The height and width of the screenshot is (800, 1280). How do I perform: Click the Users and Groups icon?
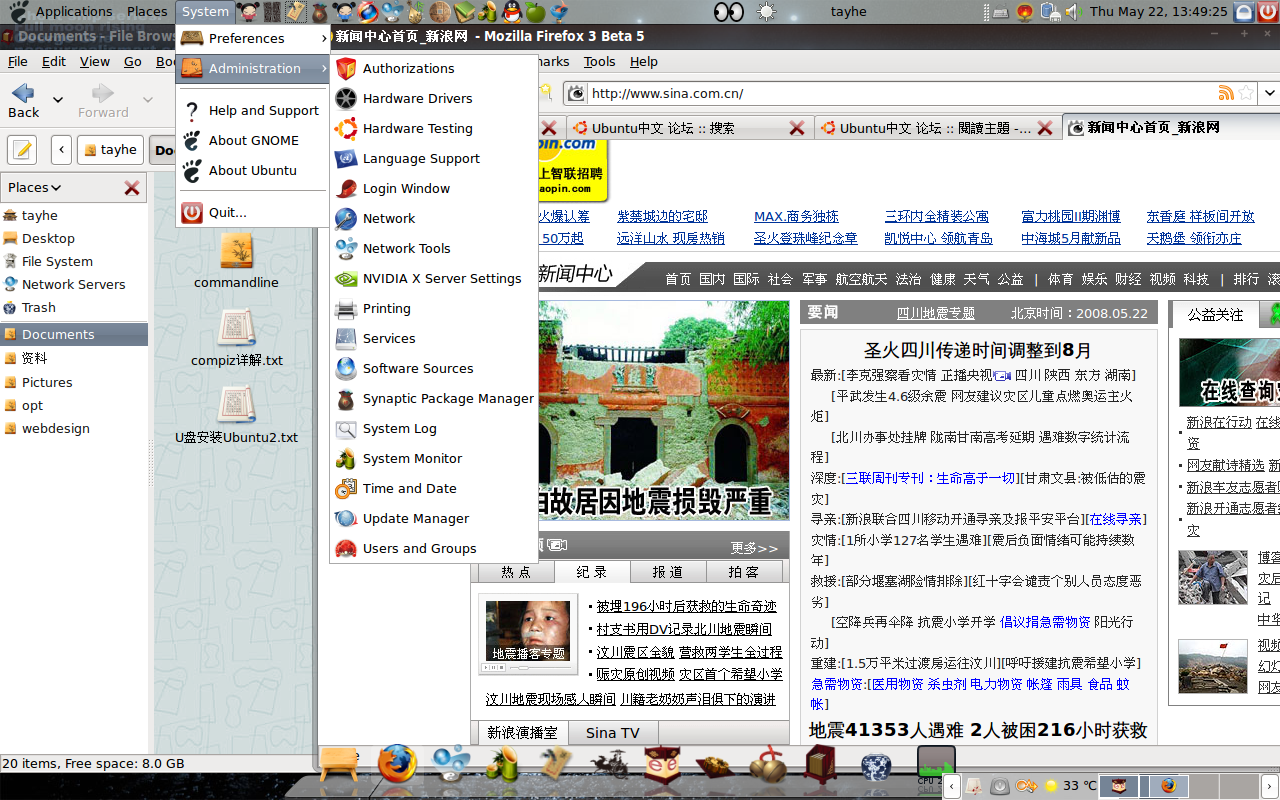click(346, 548)
